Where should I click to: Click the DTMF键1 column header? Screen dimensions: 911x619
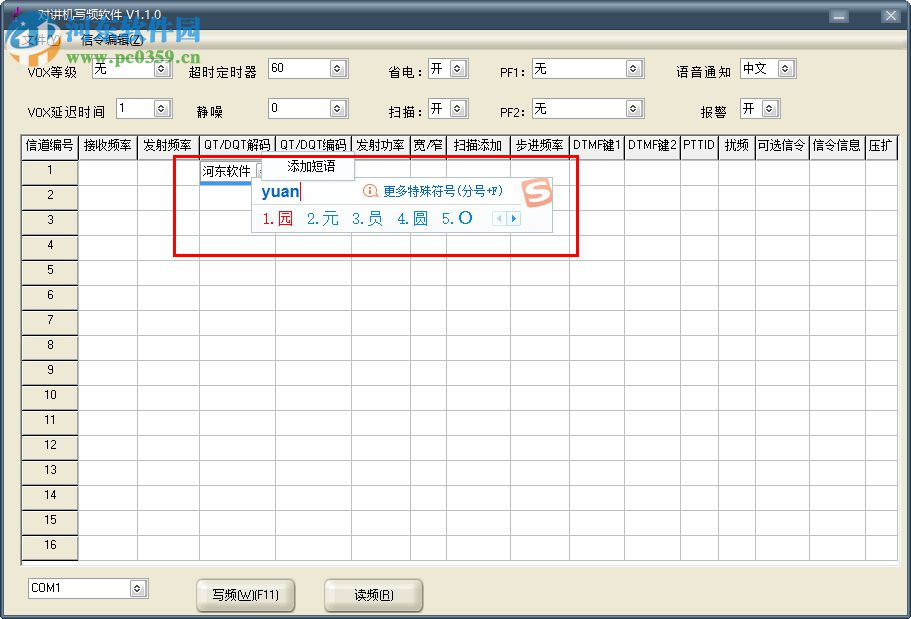(597, 146)
